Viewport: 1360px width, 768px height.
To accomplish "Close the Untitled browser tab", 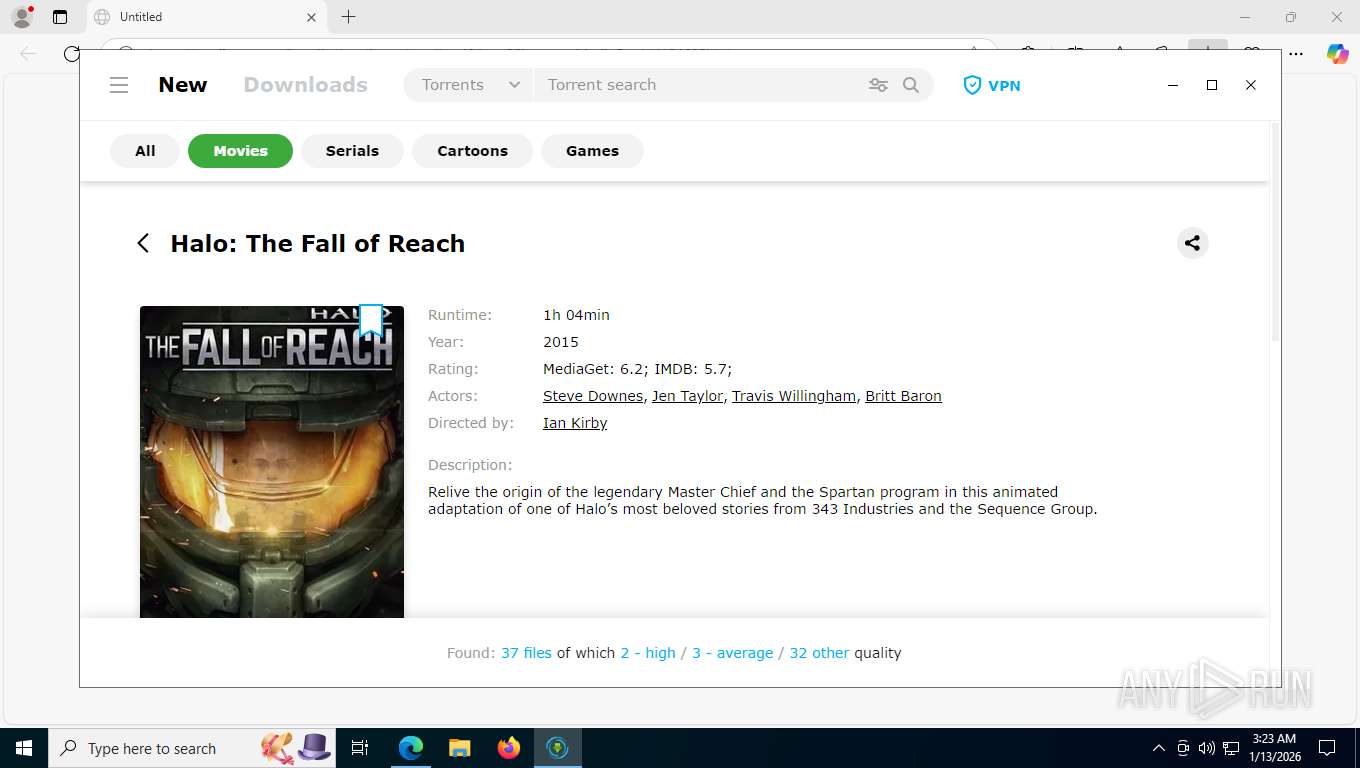I will (x=311, y=17).
